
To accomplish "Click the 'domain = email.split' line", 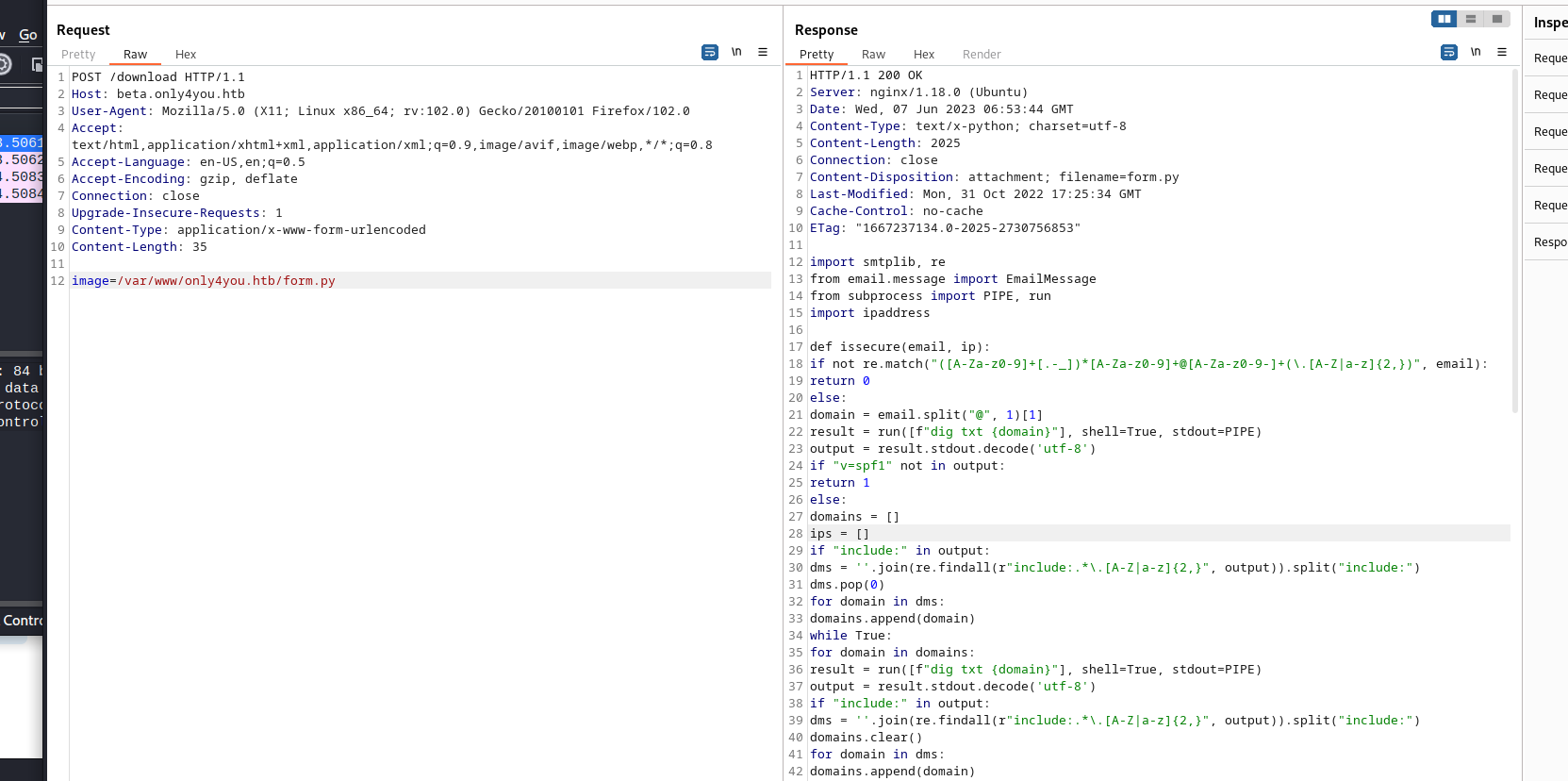I will (x=926, y=415).
